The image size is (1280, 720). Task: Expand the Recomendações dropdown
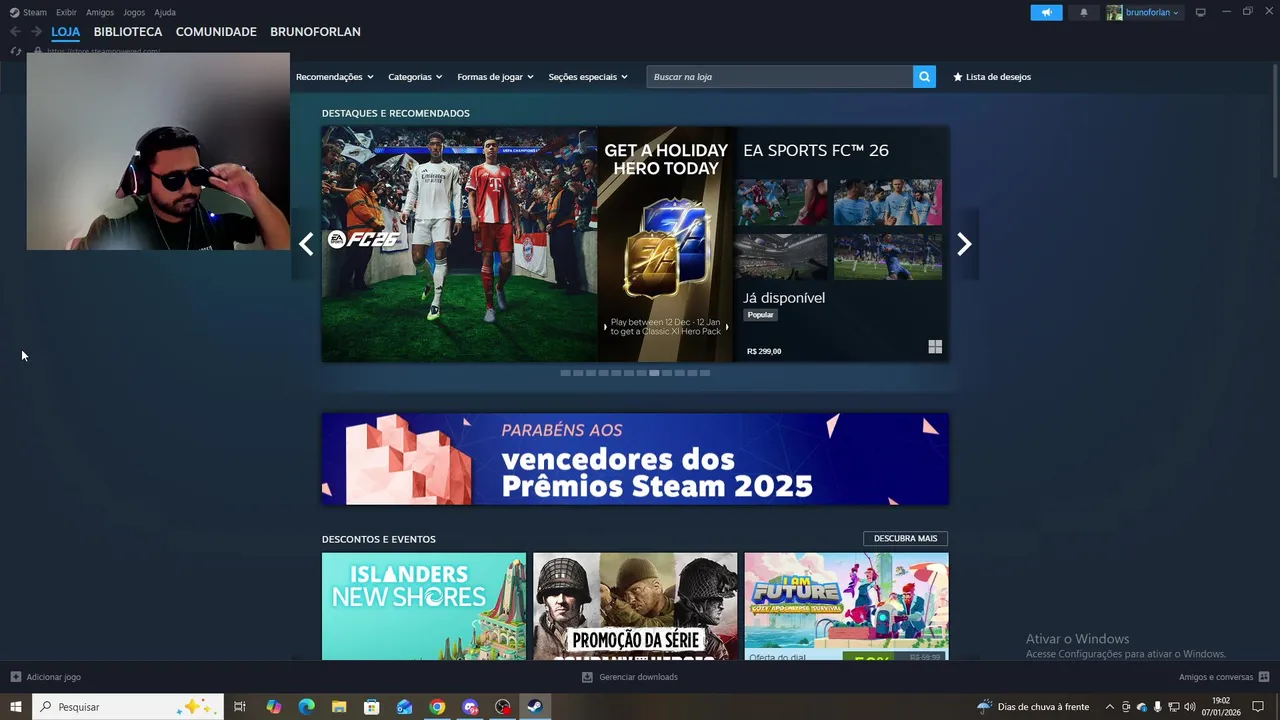pyautogui.click(x=334, y=77)
